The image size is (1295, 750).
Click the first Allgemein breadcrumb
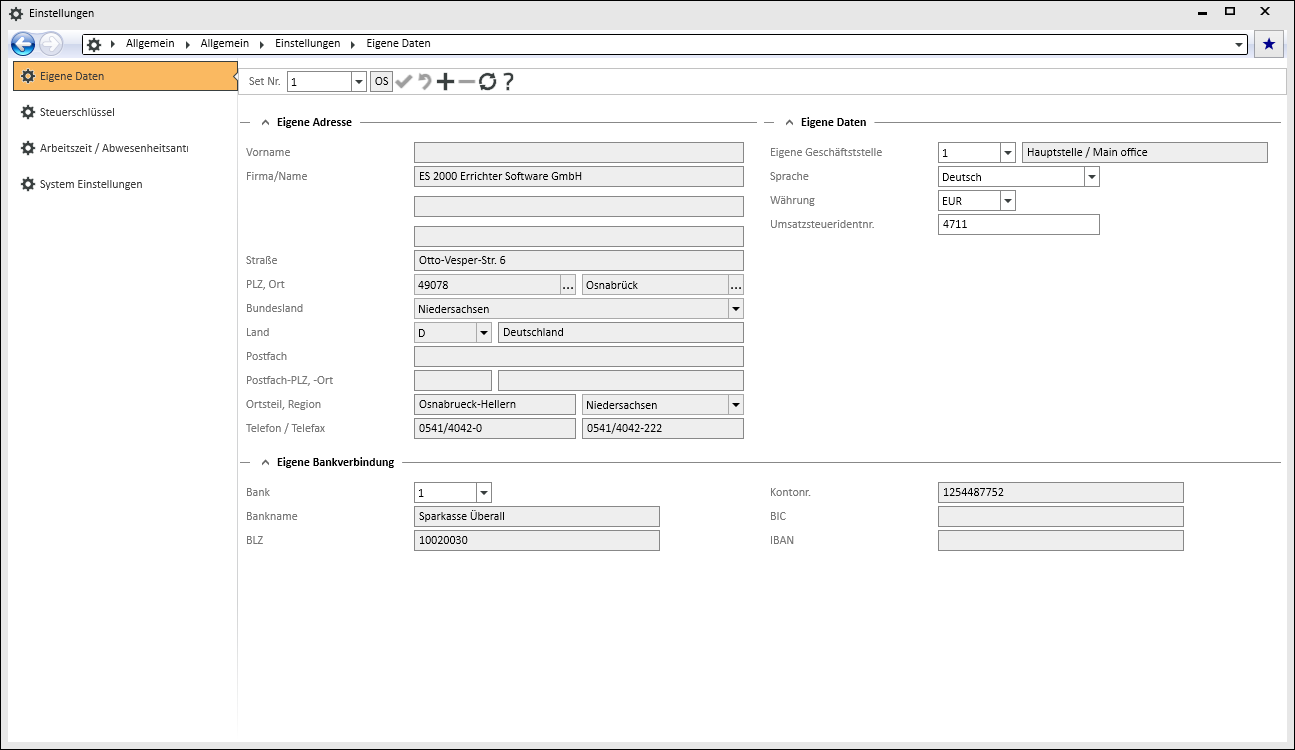tap(150, 44)
